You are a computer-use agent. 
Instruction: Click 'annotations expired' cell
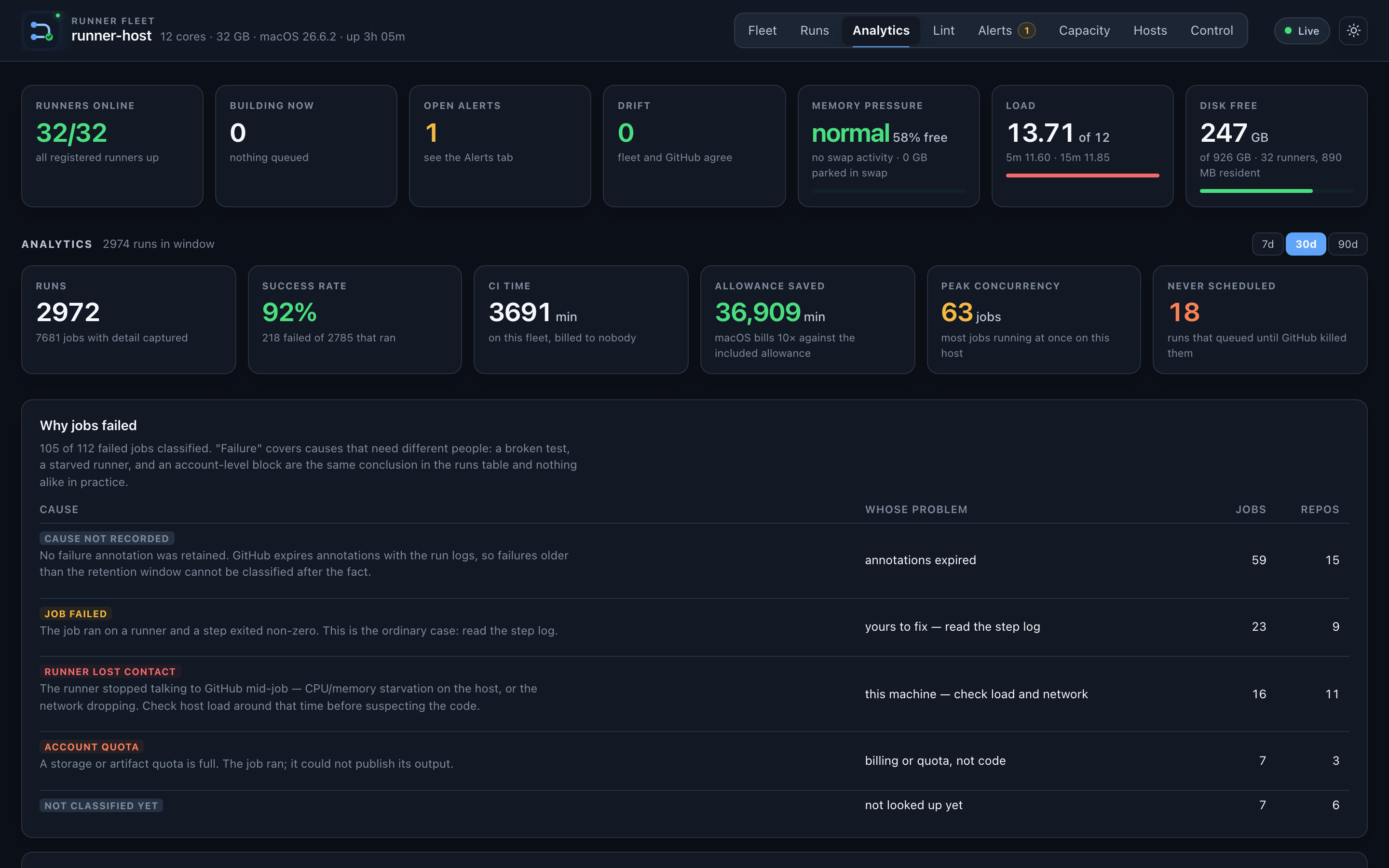[920, 560]
